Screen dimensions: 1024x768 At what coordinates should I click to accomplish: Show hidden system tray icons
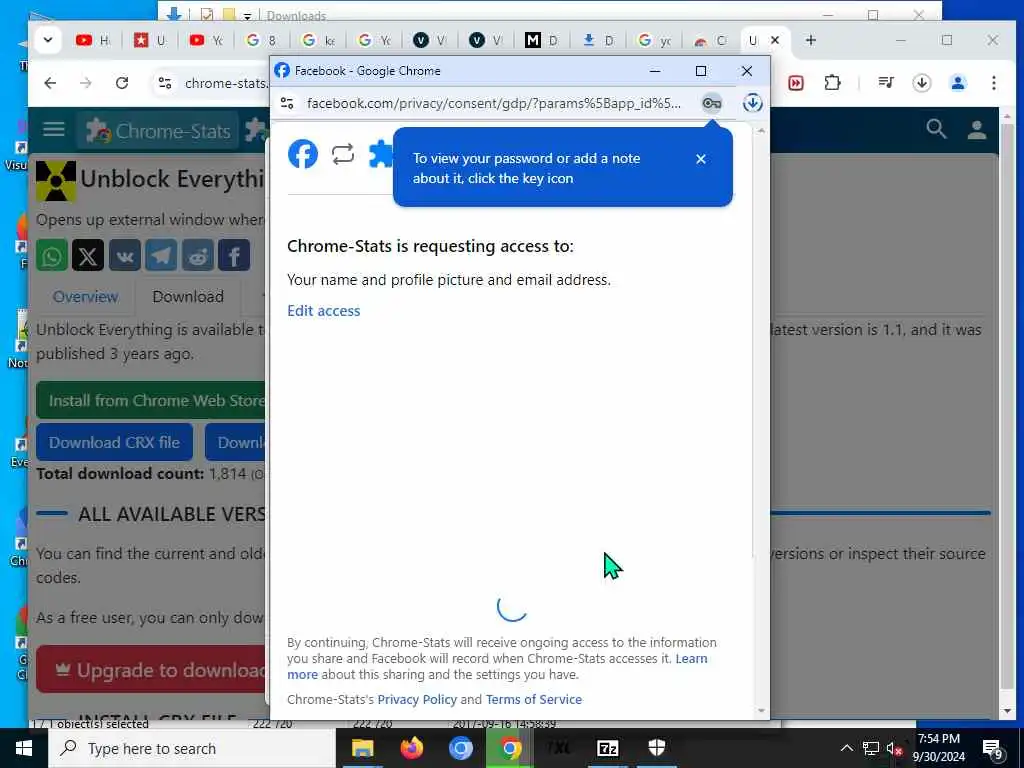tap(846, 748)
